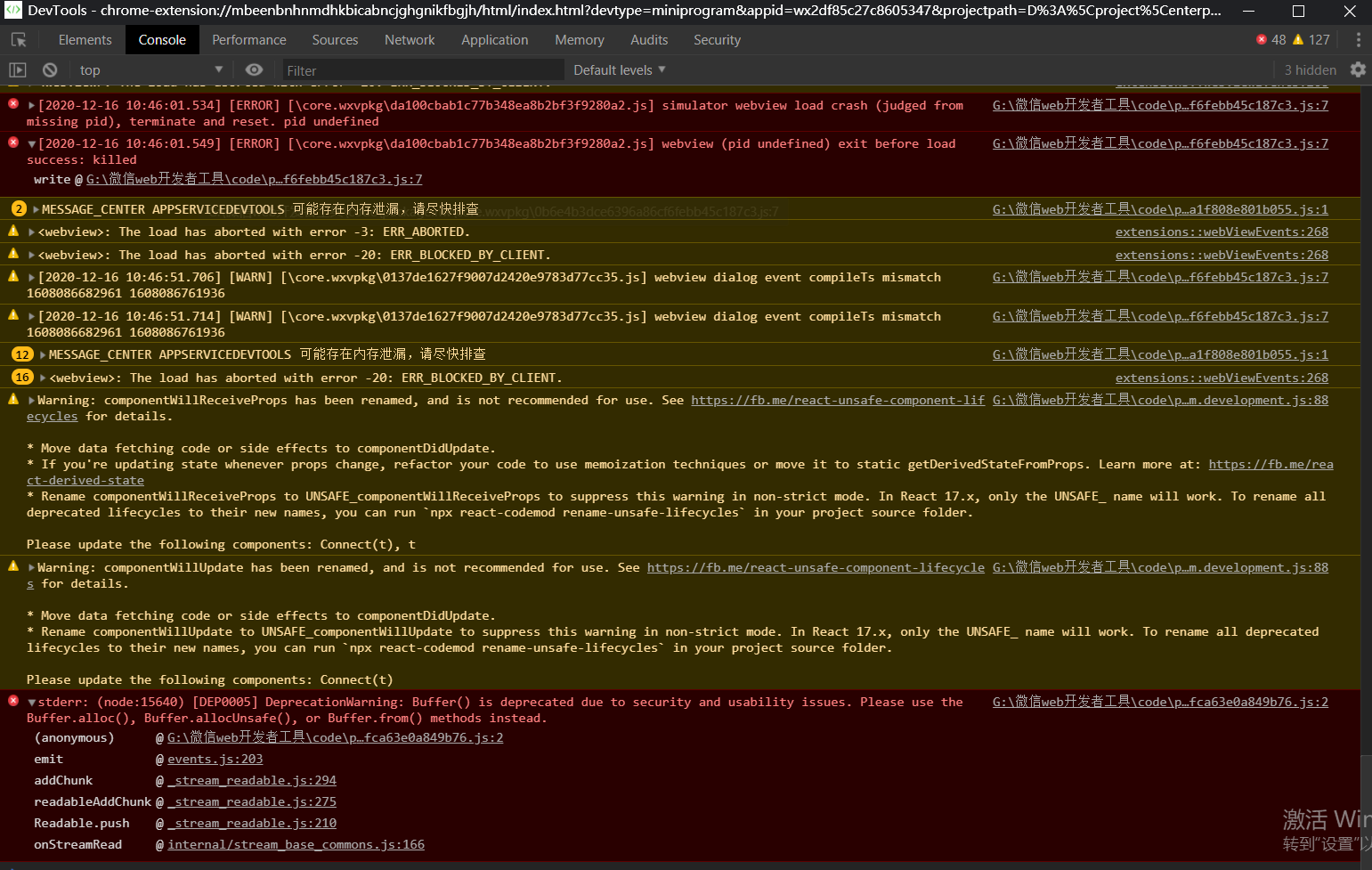1372x870 pixels.
Task: Open the fb.me react-unsafe-component-lifecycles link in componentWillReceiveProps warning
Action: coord(838,400)
